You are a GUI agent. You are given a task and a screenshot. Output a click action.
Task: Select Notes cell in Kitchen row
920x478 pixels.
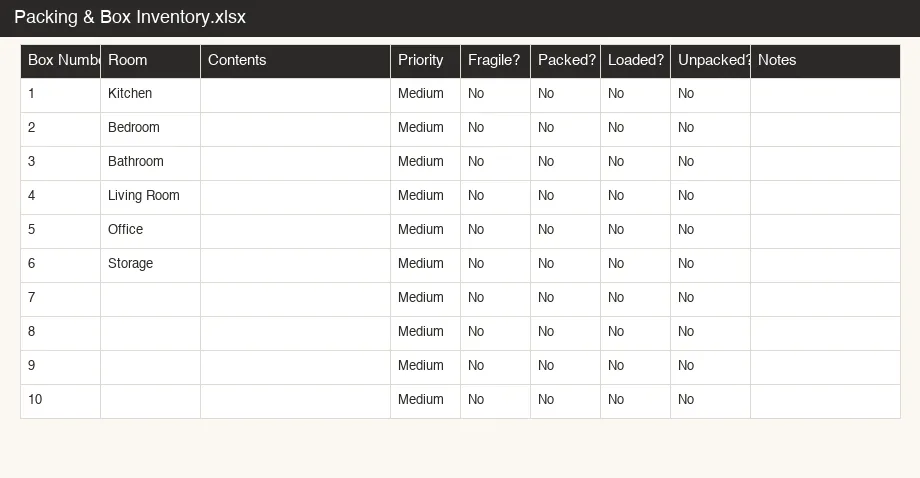pyautogui.click(x=825, y=95)
